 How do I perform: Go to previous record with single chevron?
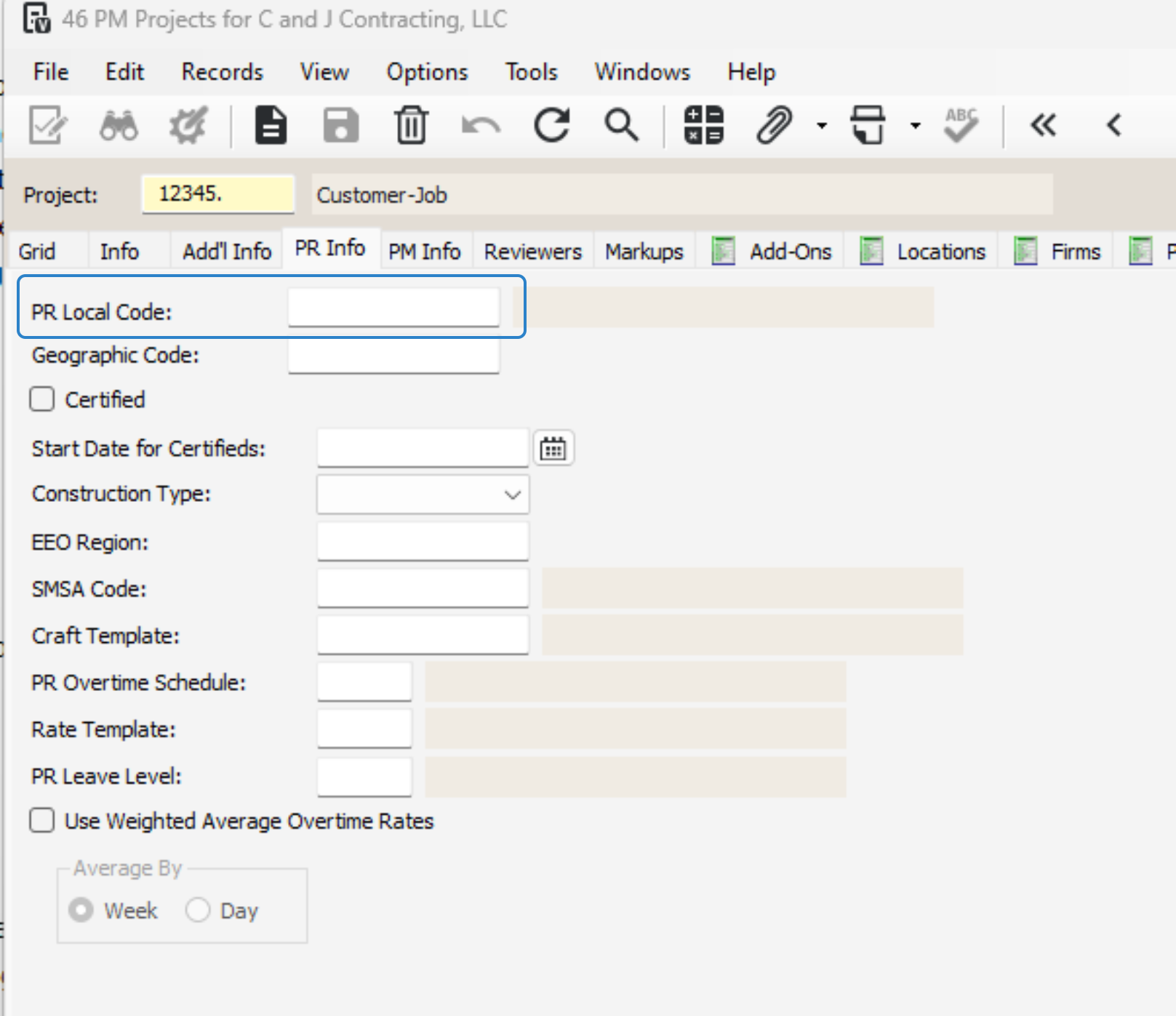click(x=1113, y=125)
